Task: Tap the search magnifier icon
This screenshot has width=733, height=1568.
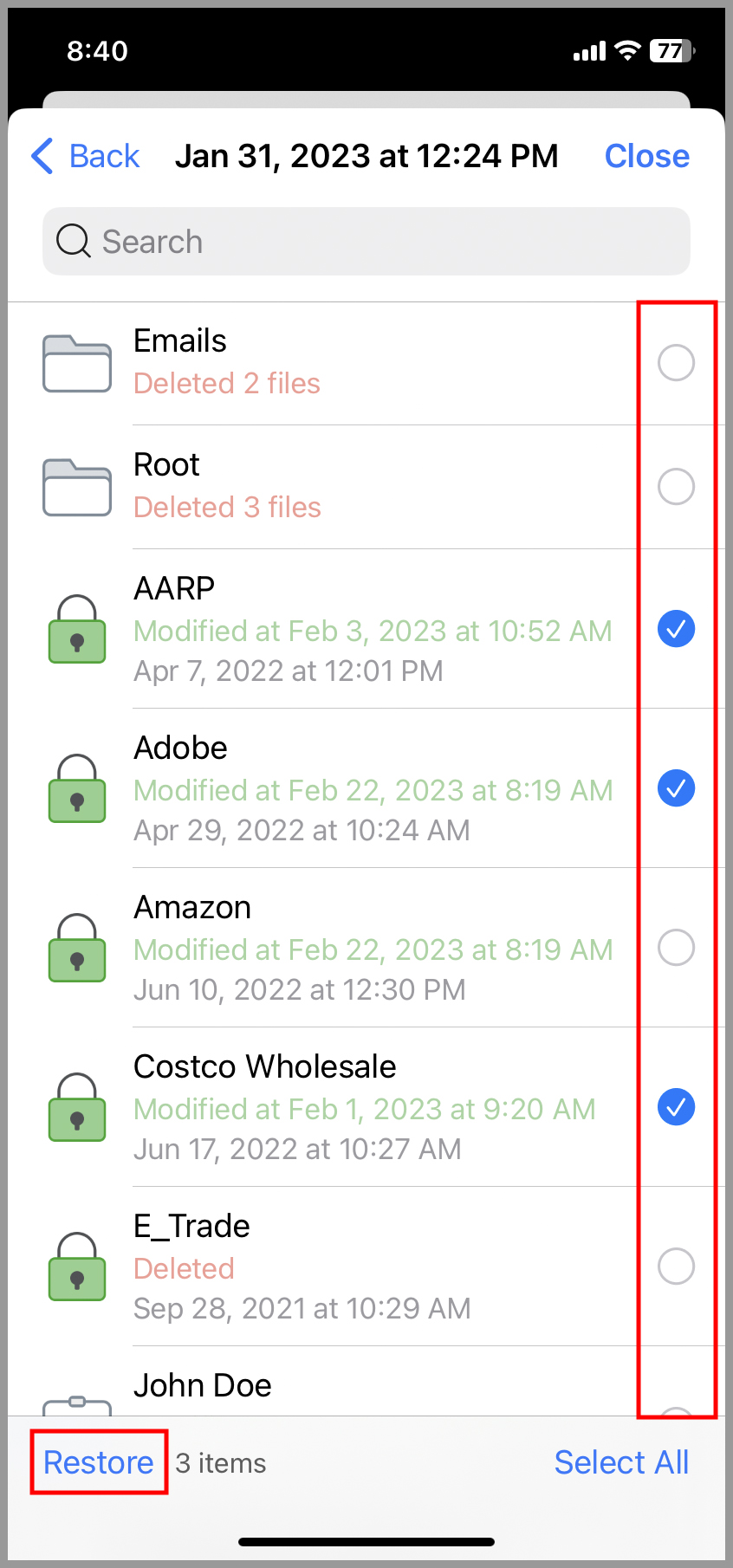Action: [74, 241]
